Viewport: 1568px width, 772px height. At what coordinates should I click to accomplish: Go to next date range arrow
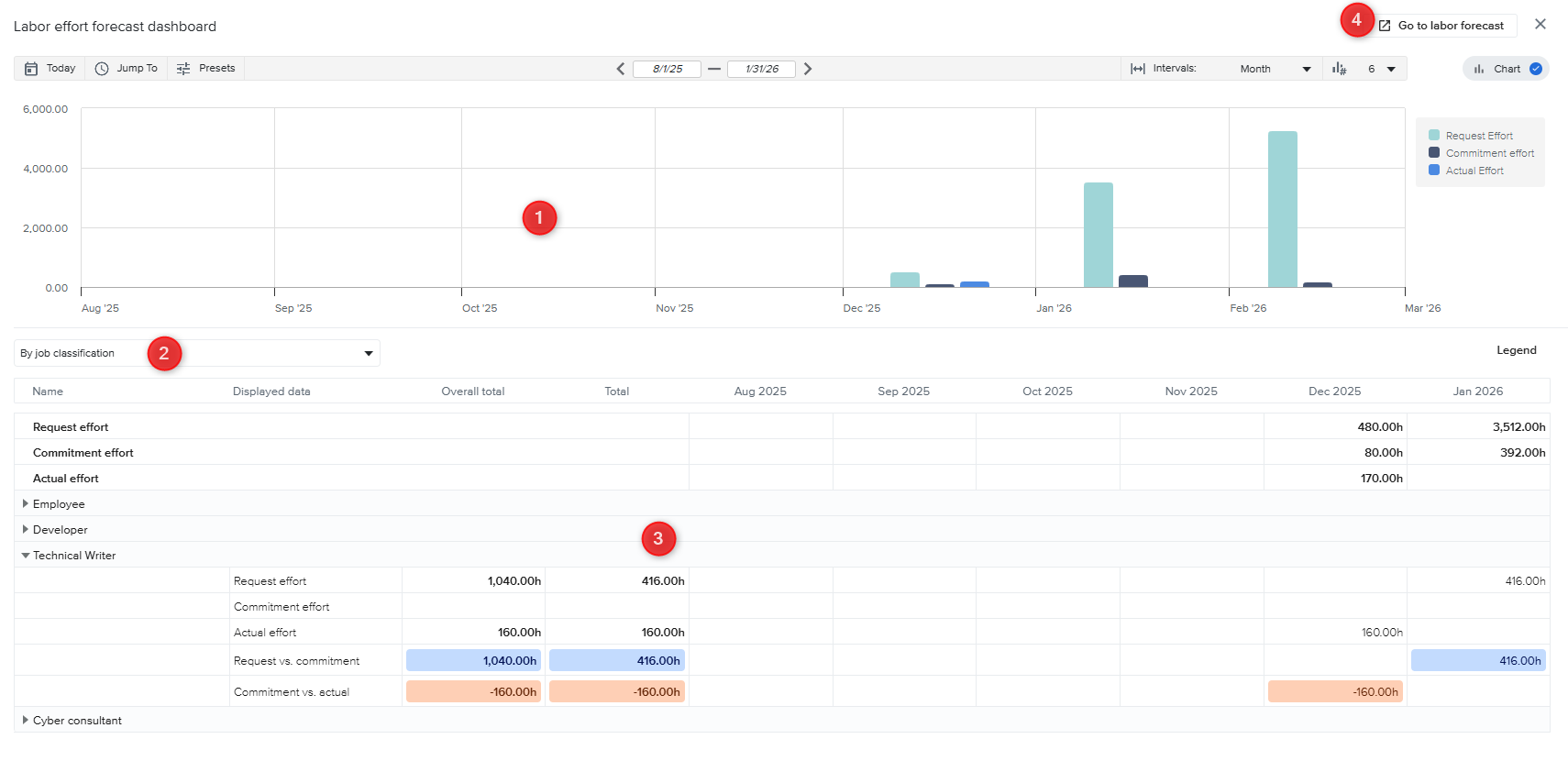tap(808, 69)
